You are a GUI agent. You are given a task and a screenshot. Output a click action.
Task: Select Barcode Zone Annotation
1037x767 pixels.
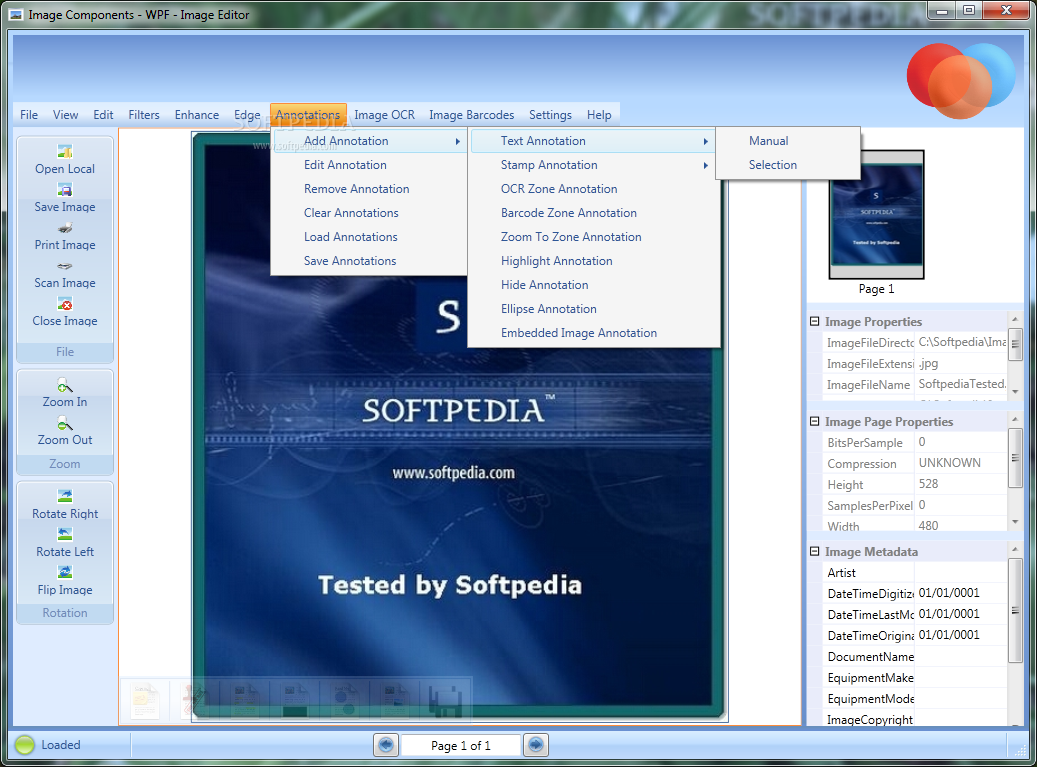pos(593,213)
